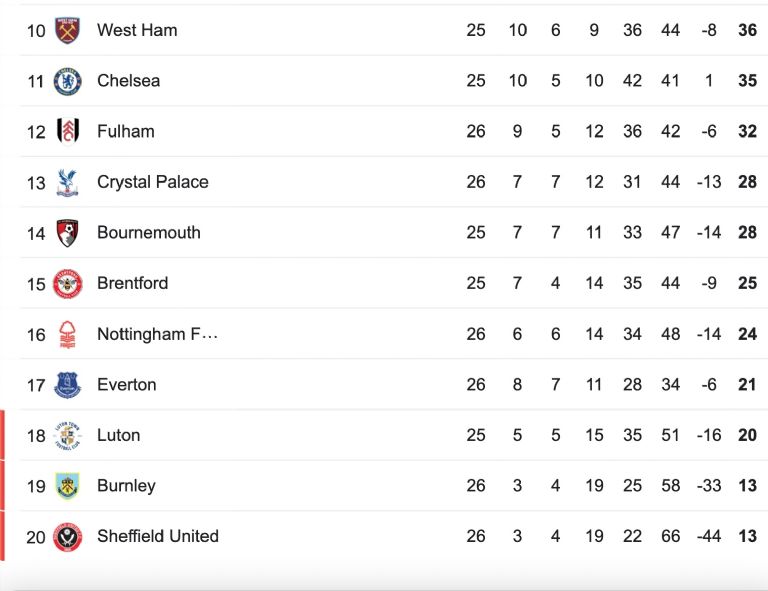Click the Brentford bee crest
Screen dimensions: 768x591
pos(67,284)
